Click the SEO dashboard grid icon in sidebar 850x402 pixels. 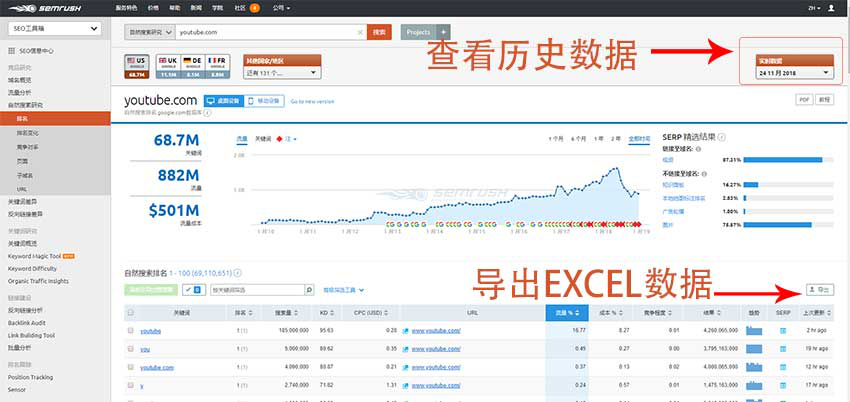11,51
